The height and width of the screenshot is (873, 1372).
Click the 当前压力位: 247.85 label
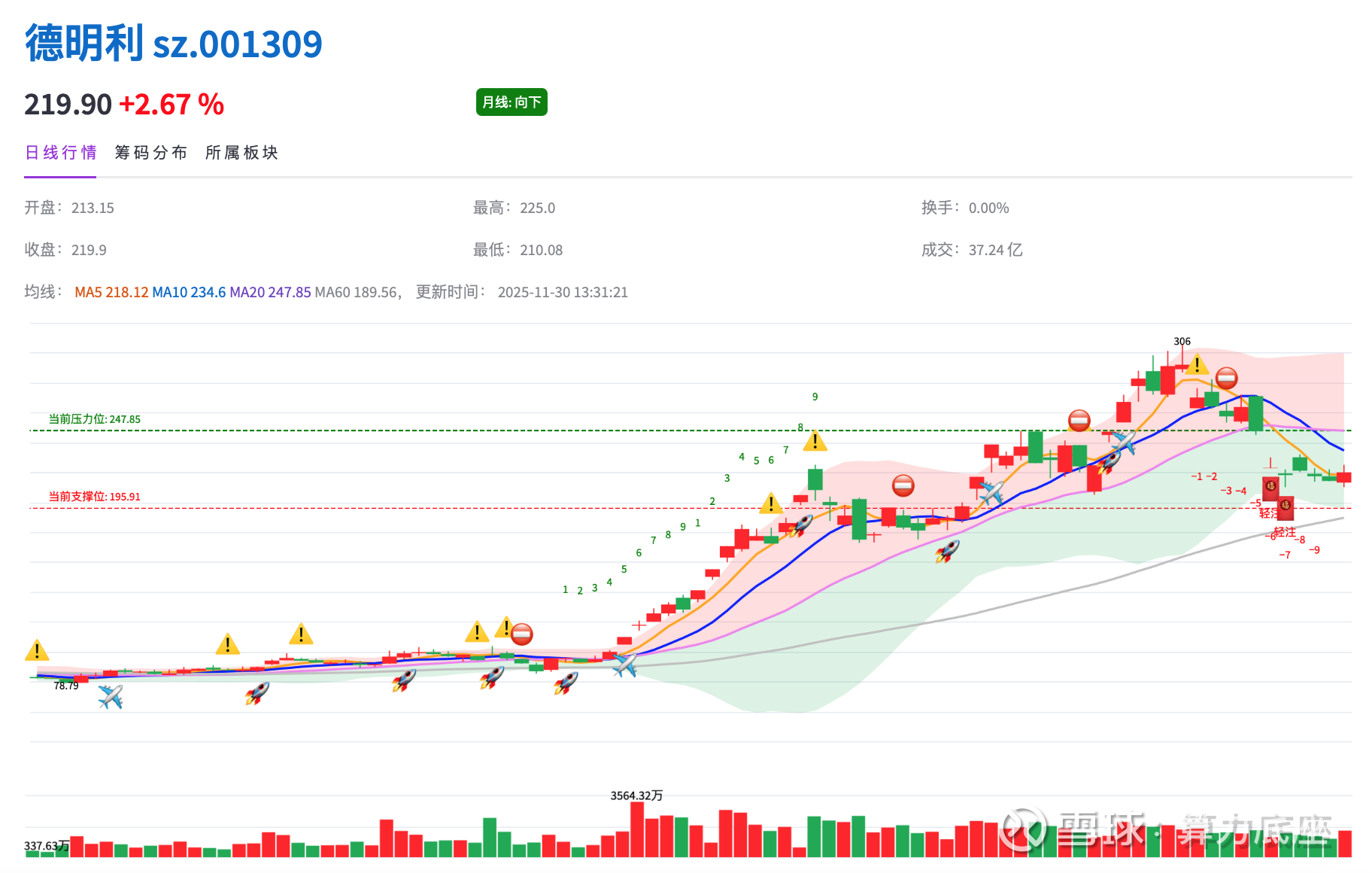(x=95, y=419)
